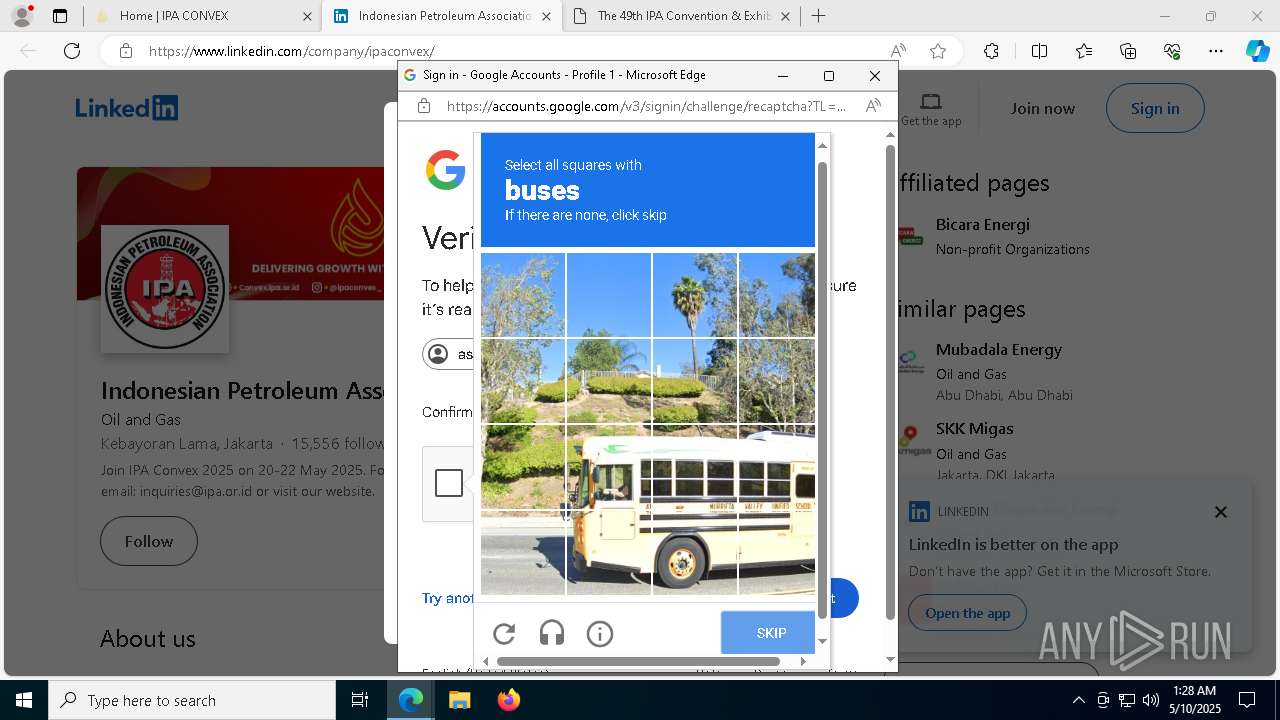Screen dimensions: 1280x720
Task: Click the SKIP button in captcha
Action: pos(768,633)
